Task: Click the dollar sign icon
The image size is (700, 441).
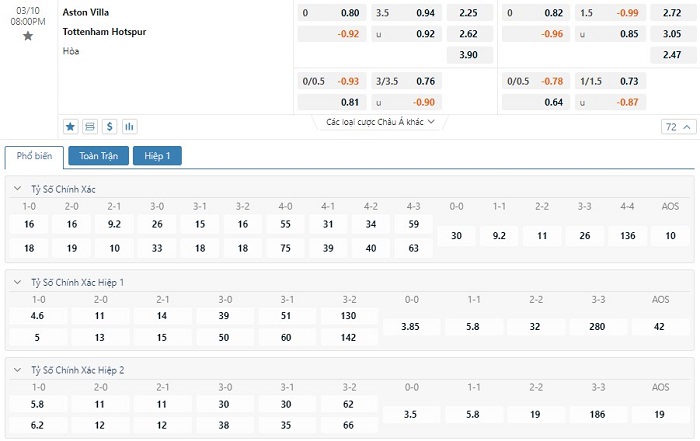Action: click(109, 127)
